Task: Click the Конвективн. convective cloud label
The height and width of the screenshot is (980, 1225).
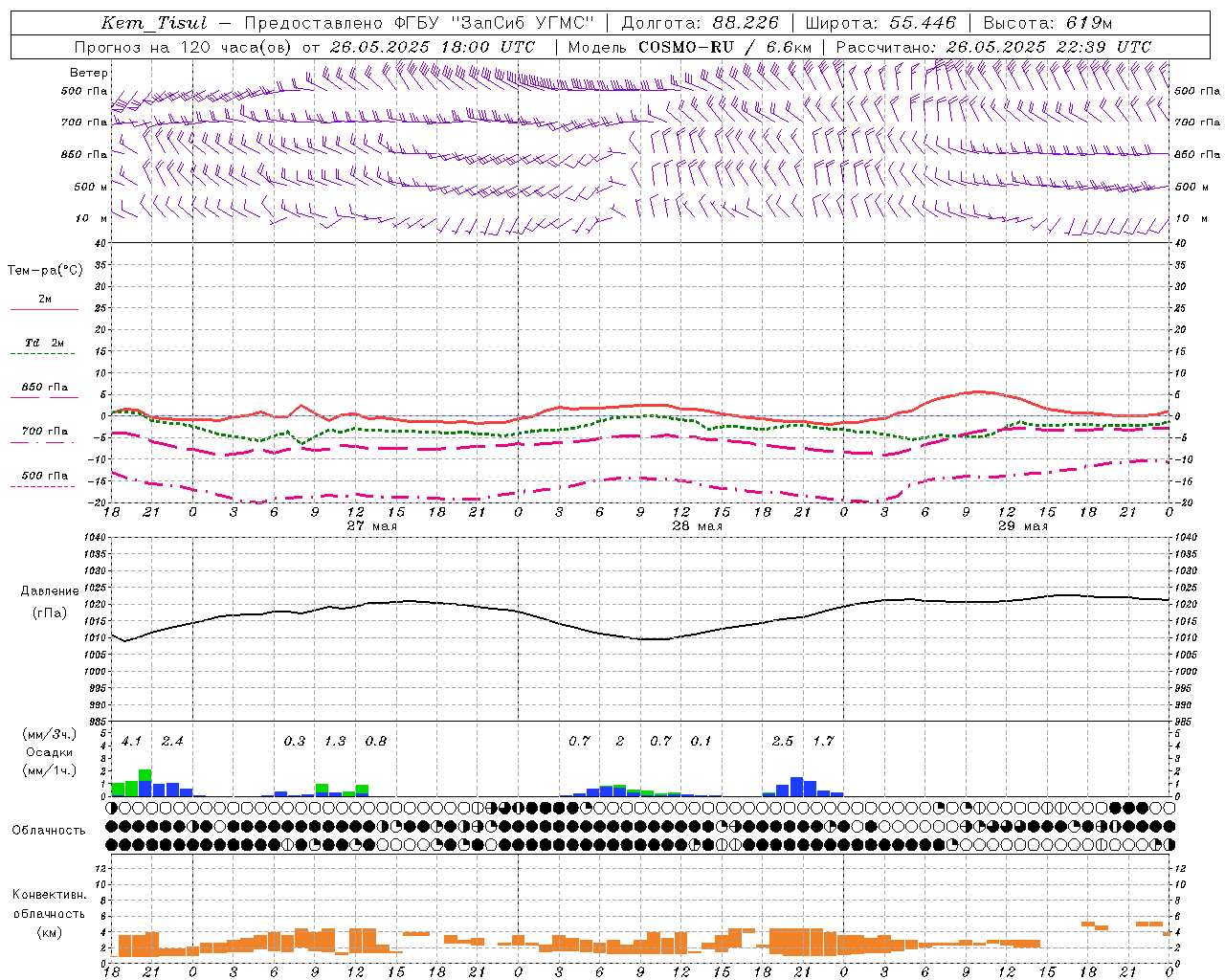Action: 49,894
